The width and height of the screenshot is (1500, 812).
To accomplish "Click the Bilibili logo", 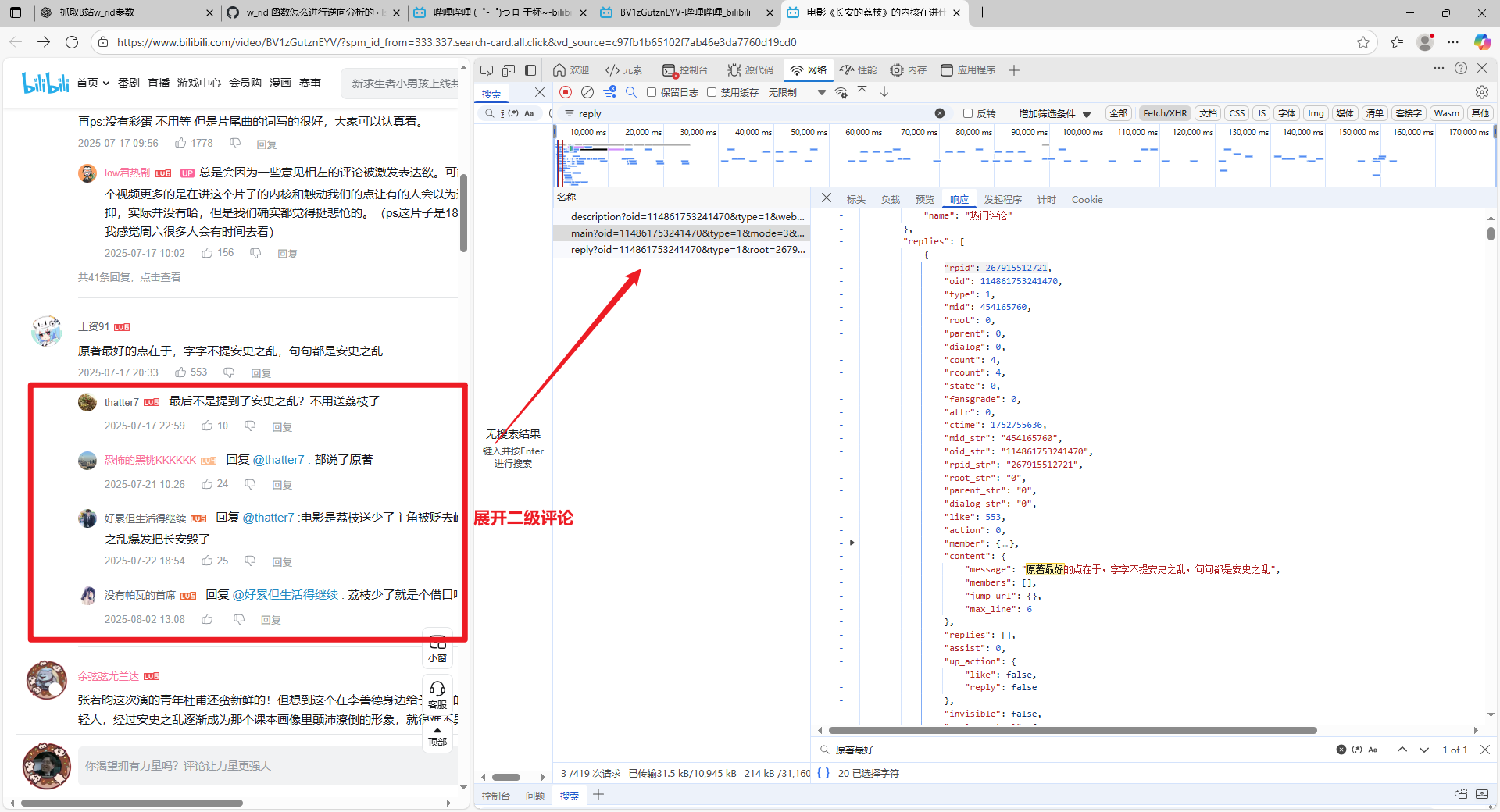I will click(x=45, y=82).
